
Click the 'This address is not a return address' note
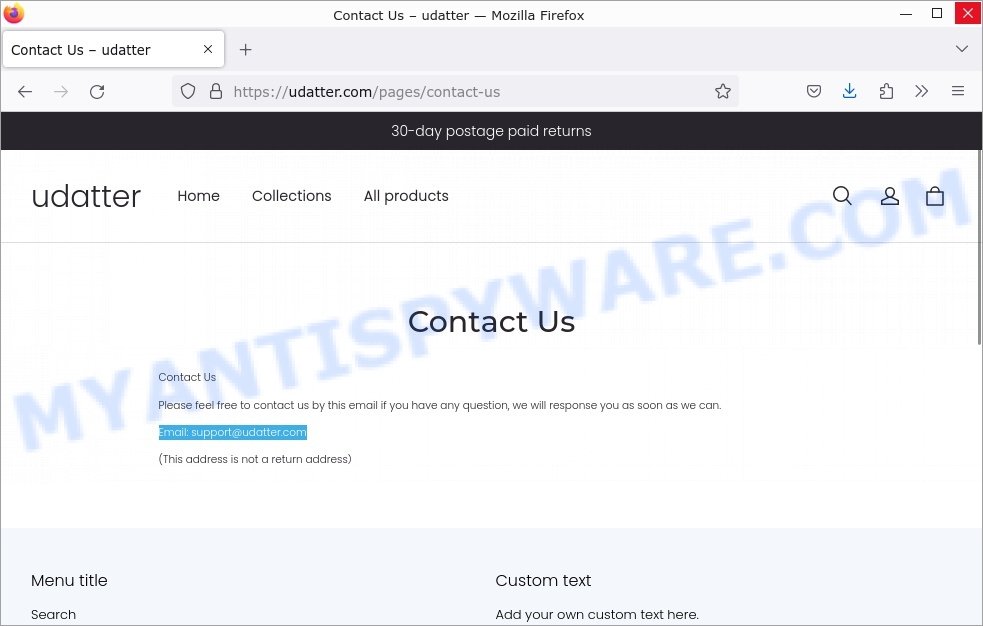(255, 459)
